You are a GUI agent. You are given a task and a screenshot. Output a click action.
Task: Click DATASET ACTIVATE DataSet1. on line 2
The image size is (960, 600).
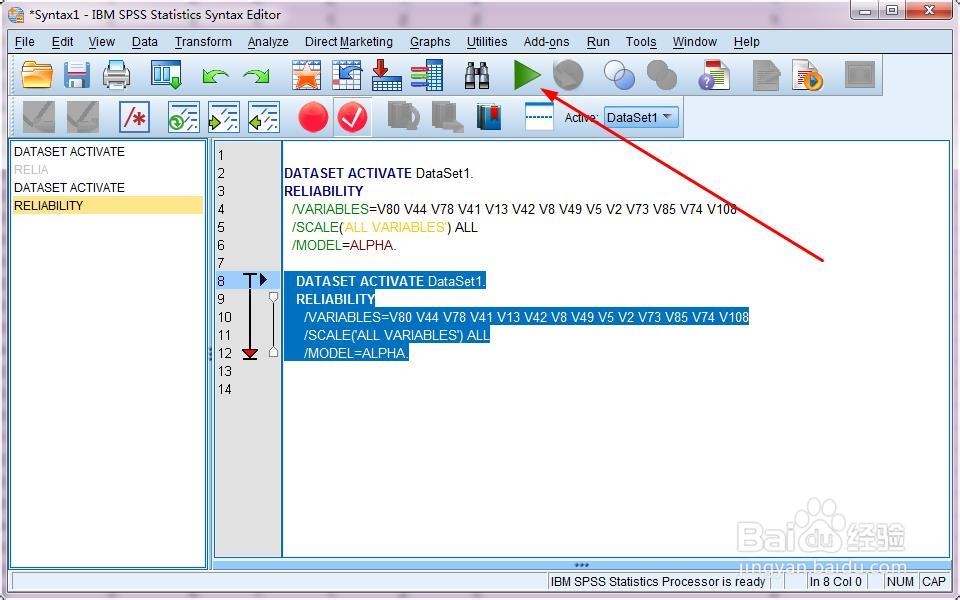pyautogui.click(x=378, y=173)
